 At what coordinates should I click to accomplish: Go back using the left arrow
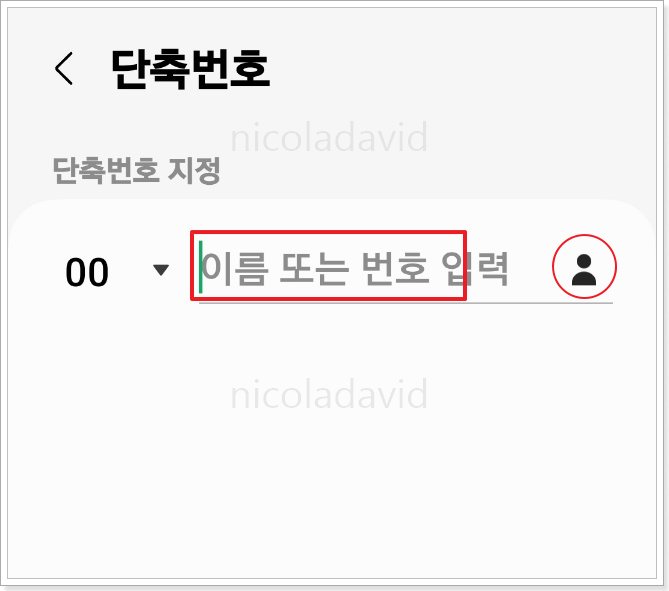(x=64, y=68)
